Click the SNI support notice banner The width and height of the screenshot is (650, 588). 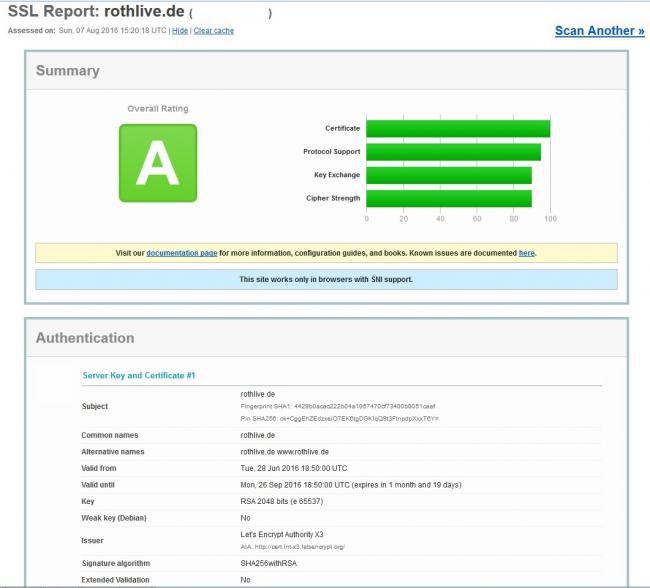(326, 279)
